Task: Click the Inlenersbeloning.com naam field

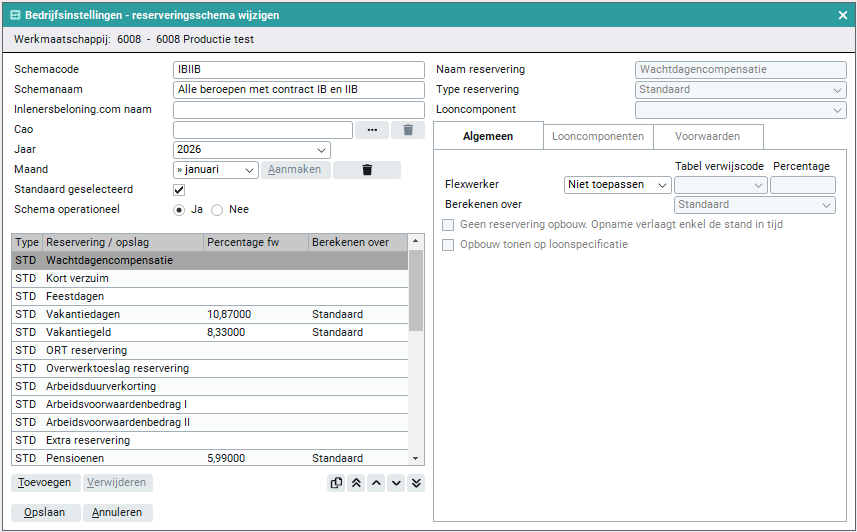Action: (299, 110)
